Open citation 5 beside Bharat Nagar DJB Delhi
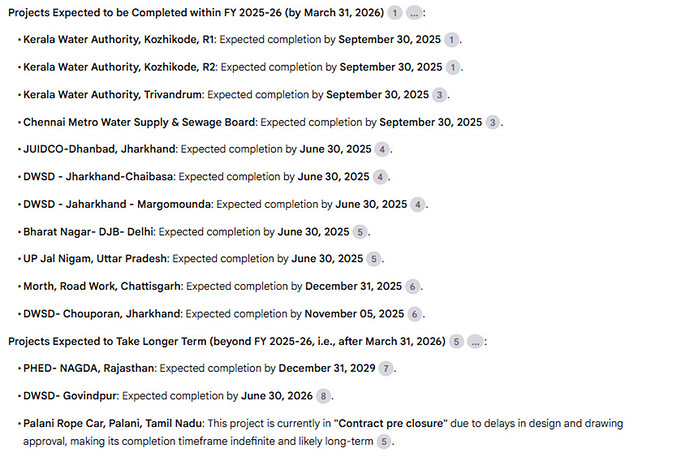 (360, 232)
